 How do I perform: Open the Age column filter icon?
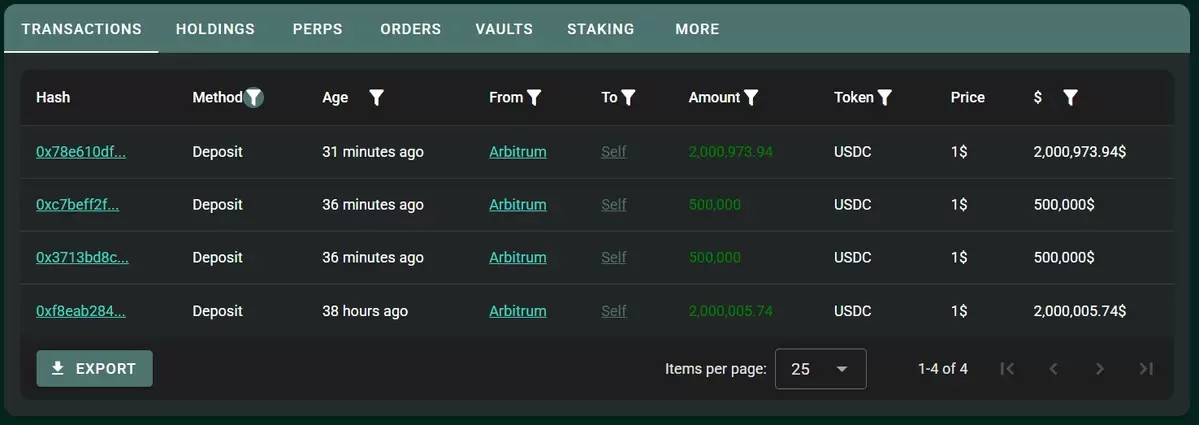376,98
